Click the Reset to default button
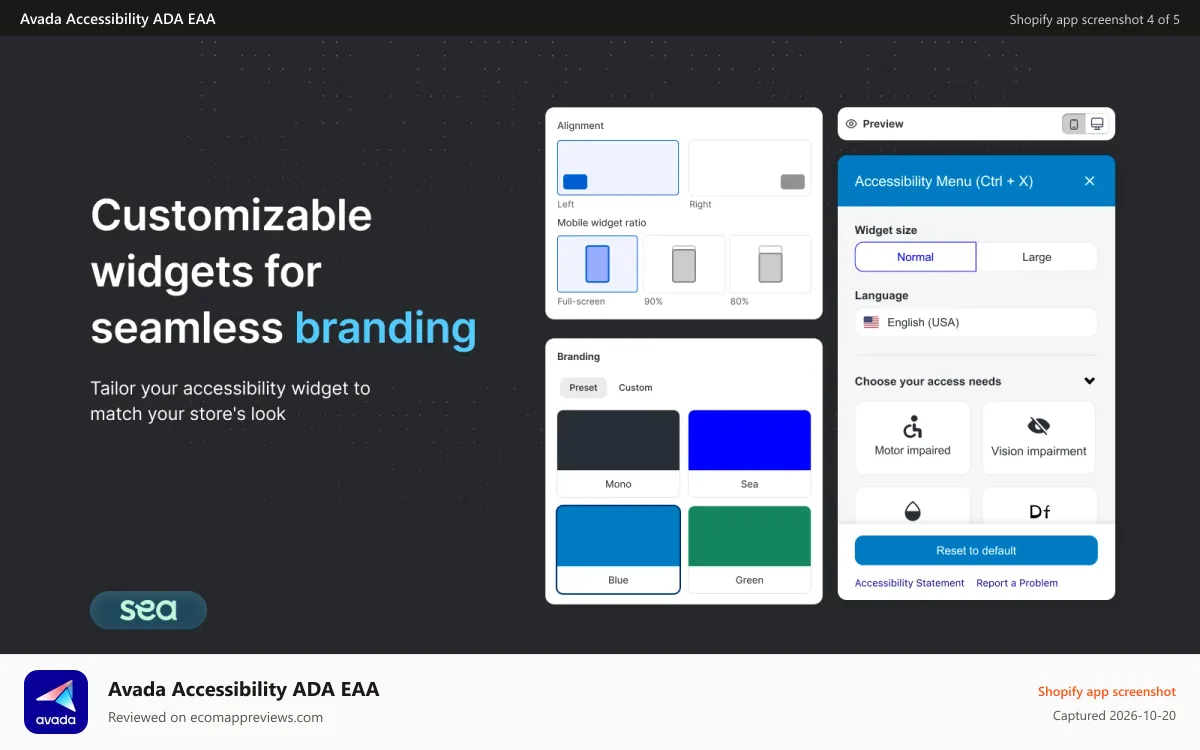 (976, 550)
